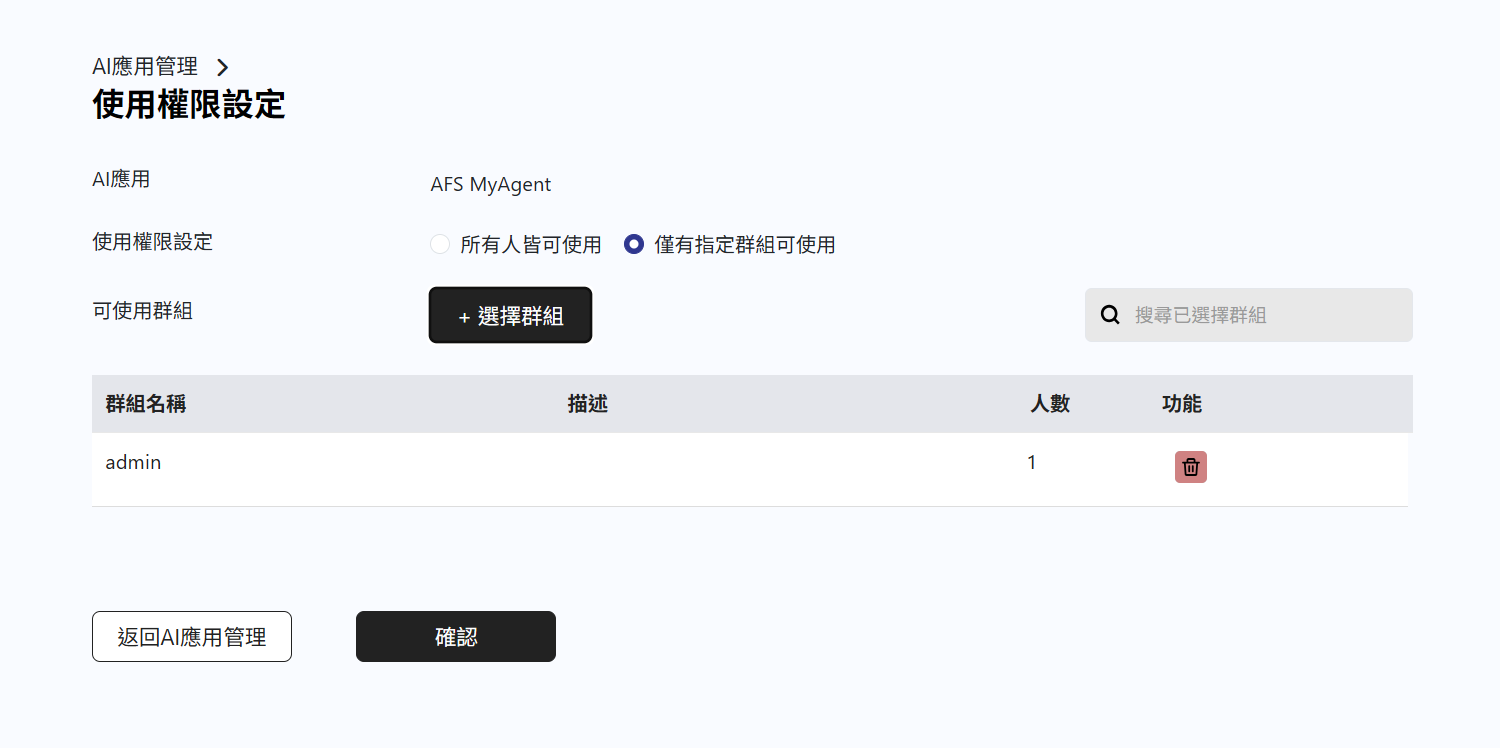The height and width of the screenshot is (748, 1500).
Task: Click the 描述 column header
Action: pyautogui.click(x=588, y=404)
